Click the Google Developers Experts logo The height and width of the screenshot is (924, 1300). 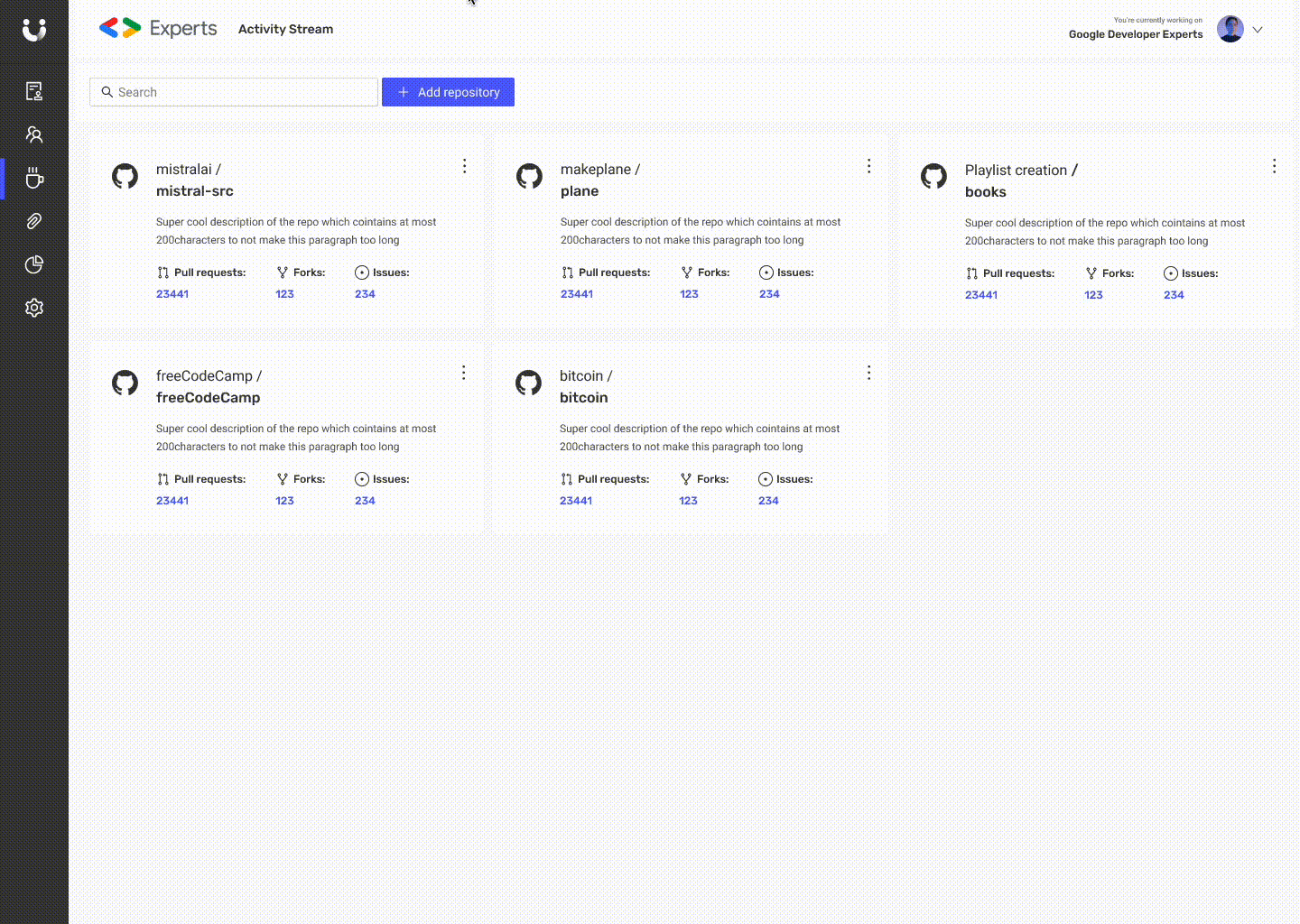pos(158,29)
